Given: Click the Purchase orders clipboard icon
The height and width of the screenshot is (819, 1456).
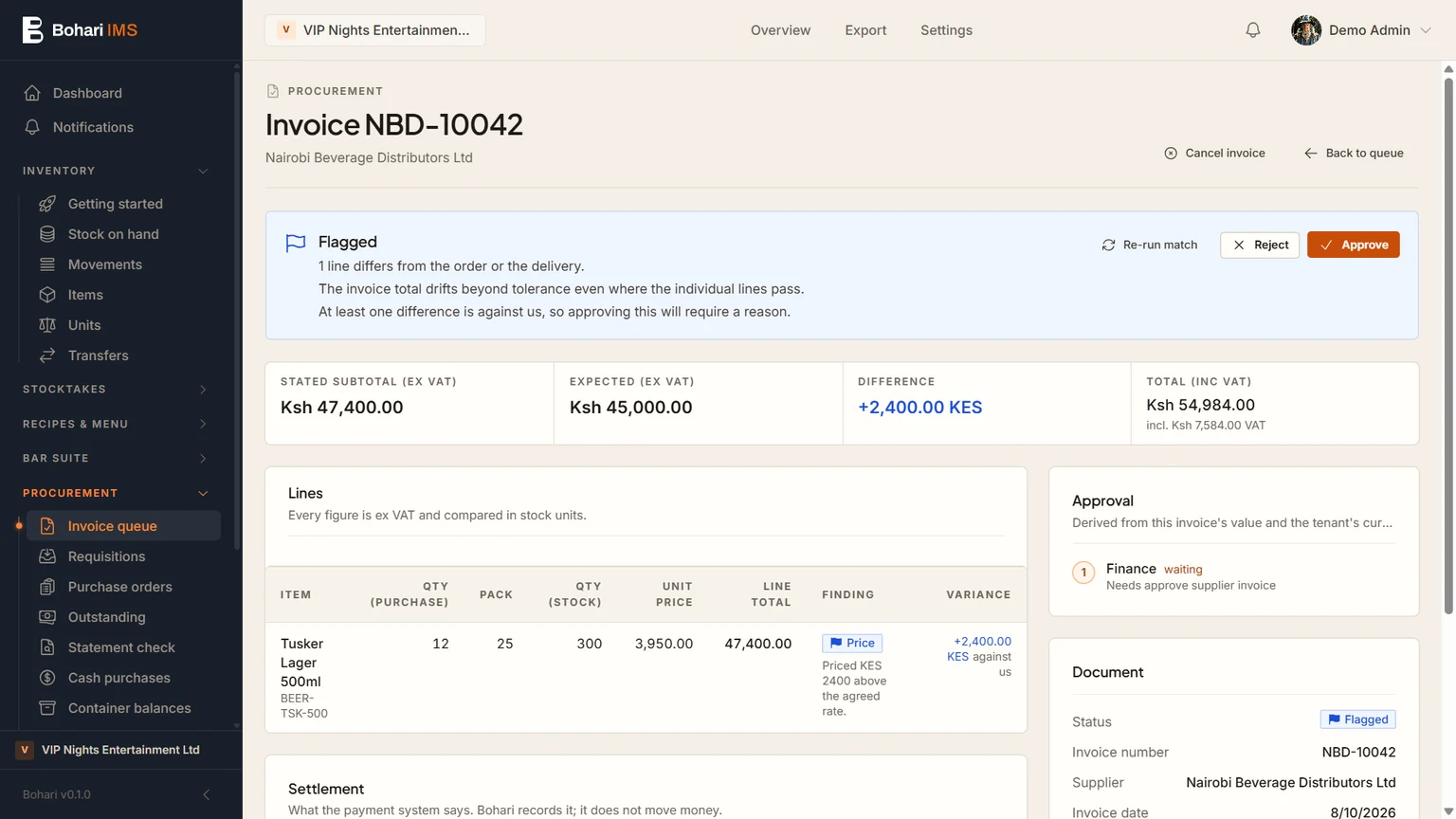Looking at the screenshot, I should tap(47, 587).
